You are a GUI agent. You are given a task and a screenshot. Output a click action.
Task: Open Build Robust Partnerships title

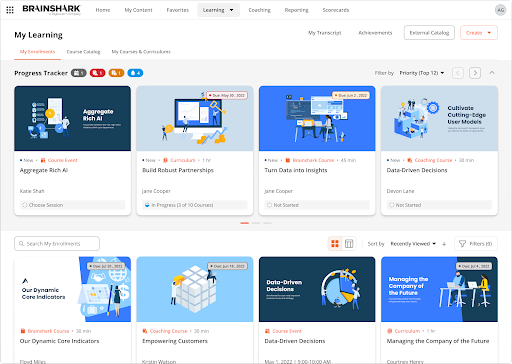pyautogui.click(x=178, y=170)
